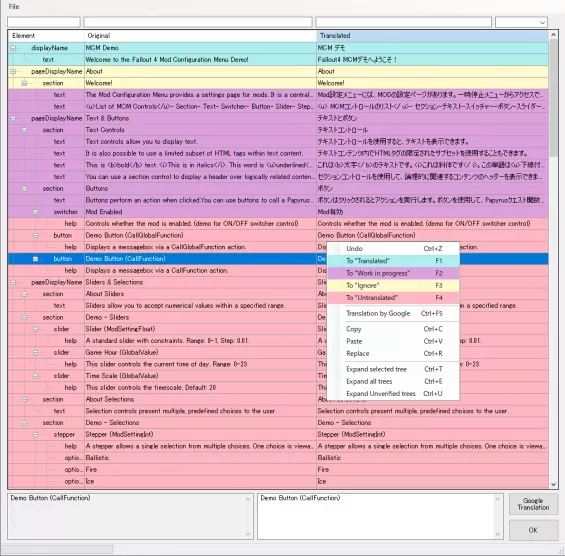This screenshot has width=565, height=556.
Task: Click the table scrollbar down arrow
Action: point(554,485)
